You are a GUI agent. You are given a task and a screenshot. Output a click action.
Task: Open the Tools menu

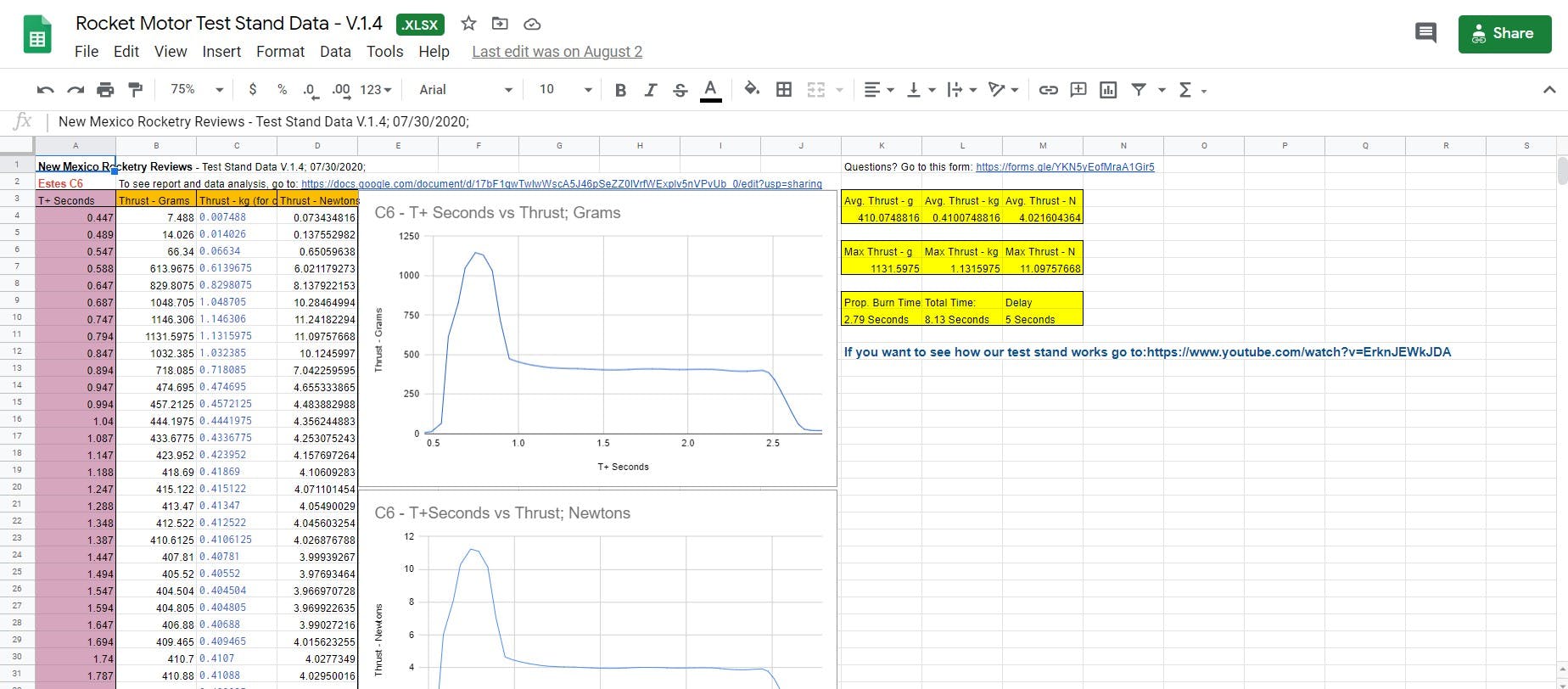pos(384,52)
